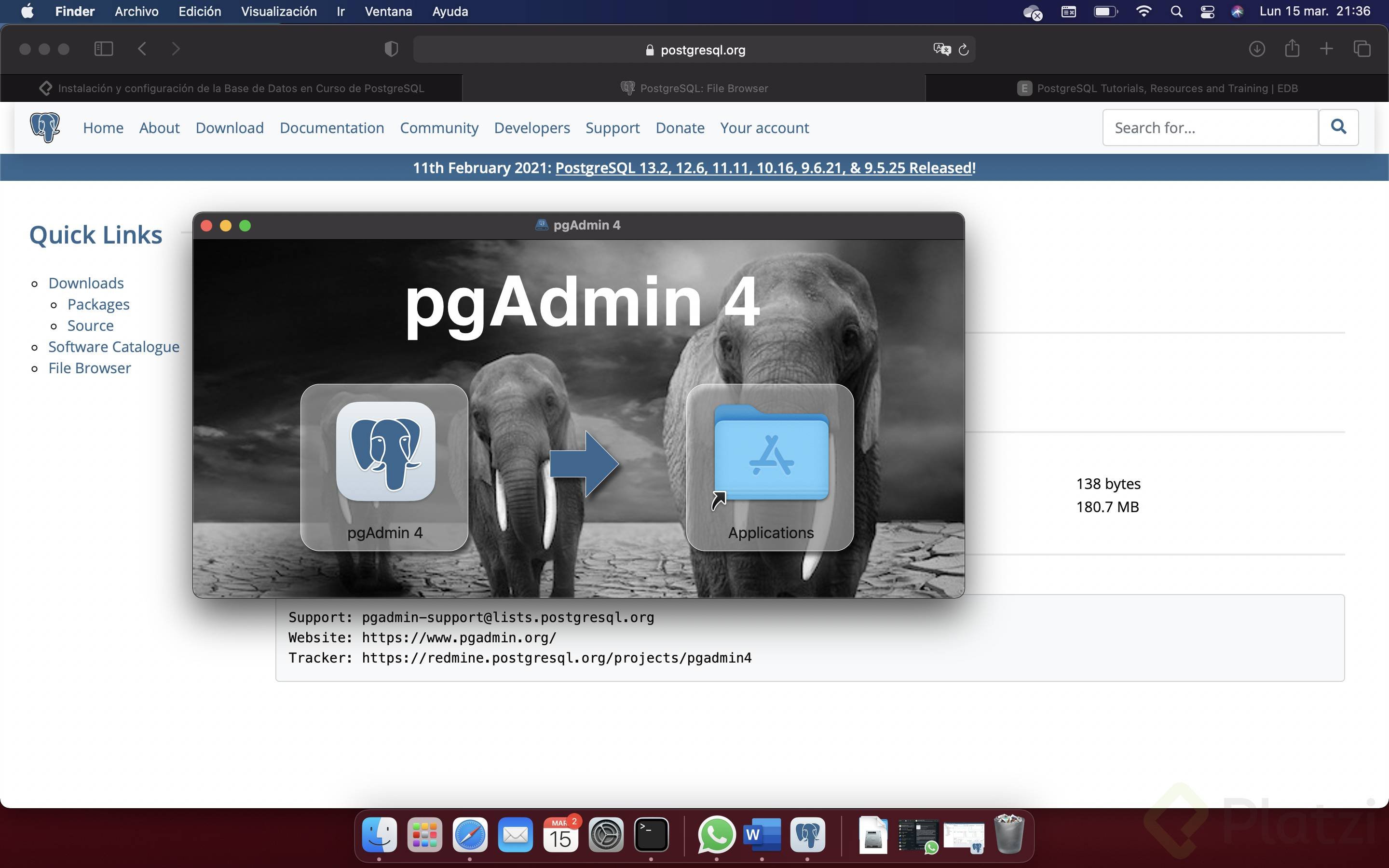The width and height of the screenshot is (1389, 868).
Task: Open Microsoft Word from the Dock
Action: click(x=762, y=835)
